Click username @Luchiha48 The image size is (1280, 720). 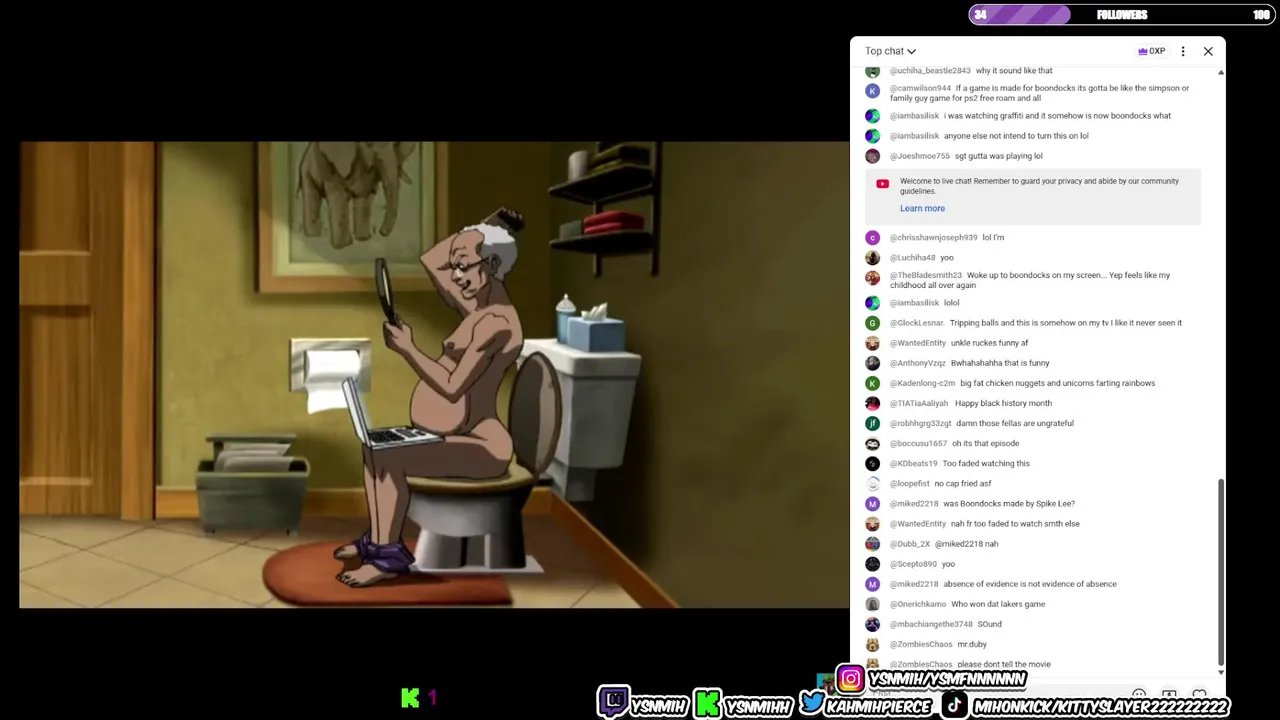pos(912,258)
